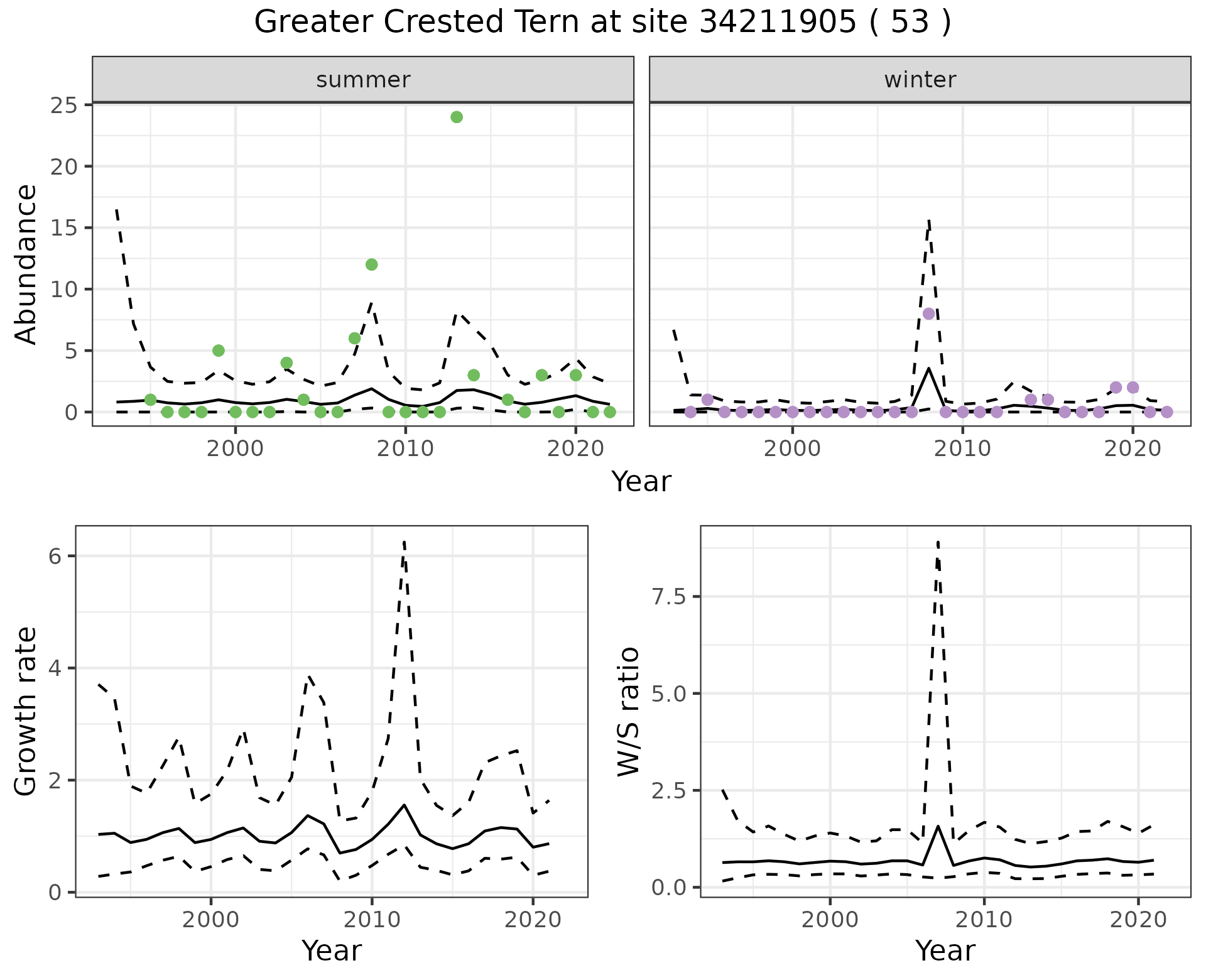Screen dimensions: 1206x980
Task: Click the "W/S ratio" y-axis label
Action: tap(628, 711)
